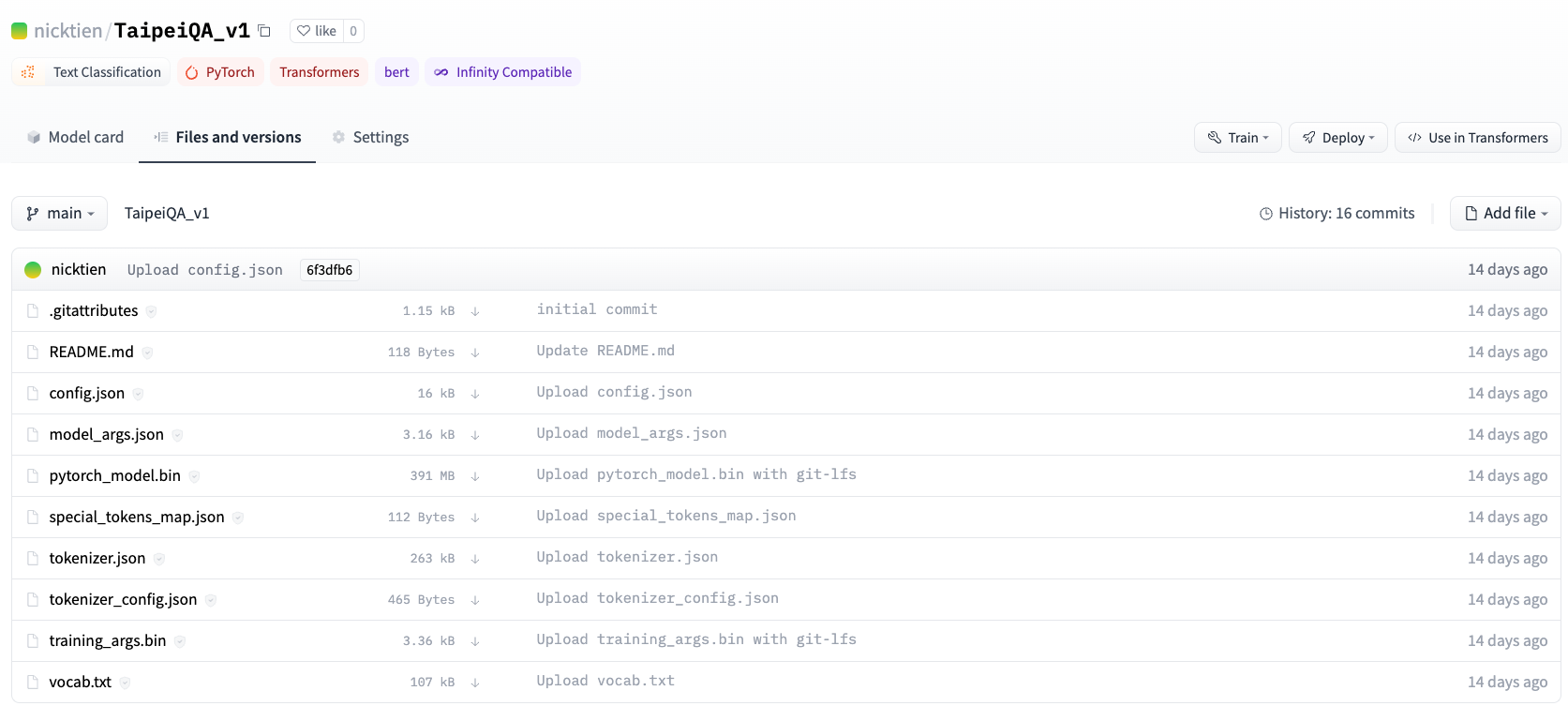Viewport: 1568px width, 721px height.
Task: Download tokenizer.json via arrow icon
Action: point(475,559)
